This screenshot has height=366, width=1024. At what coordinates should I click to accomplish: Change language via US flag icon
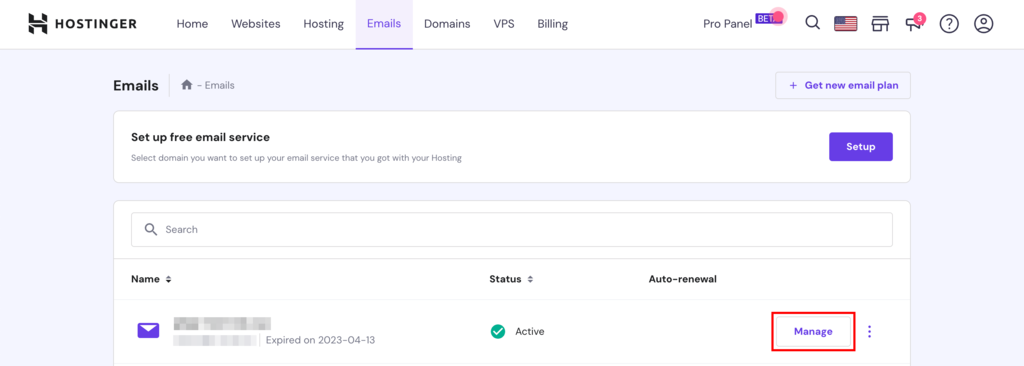point(846,24)
